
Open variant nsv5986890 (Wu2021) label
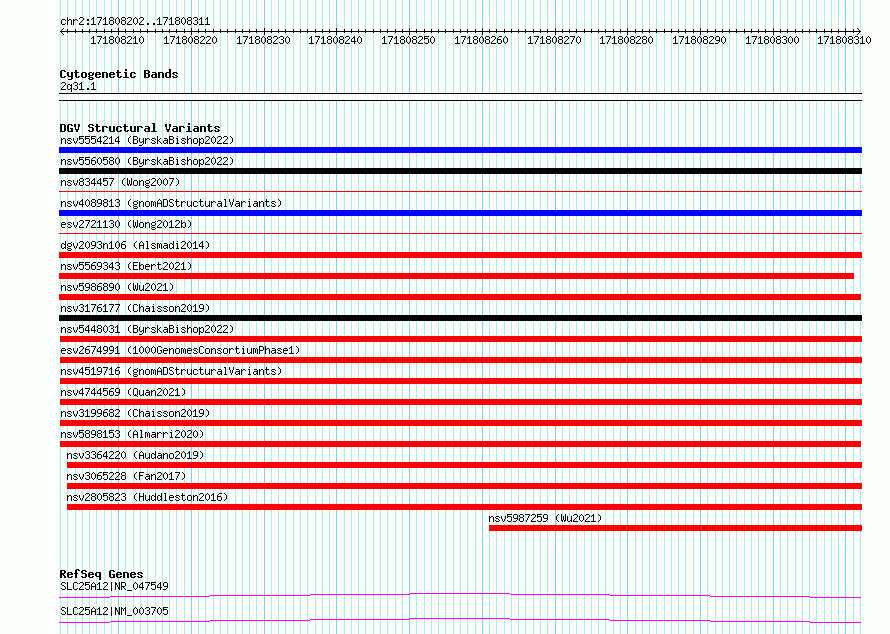tap(117, 287)
